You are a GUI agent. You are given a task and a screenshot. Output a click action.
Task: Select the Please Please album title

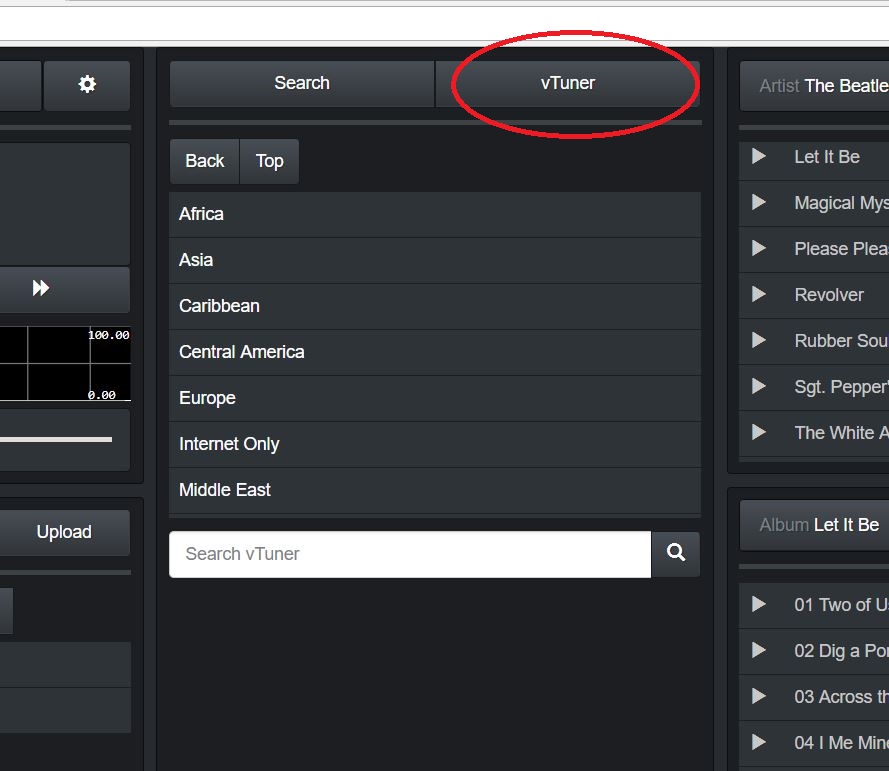click(842, 249)
